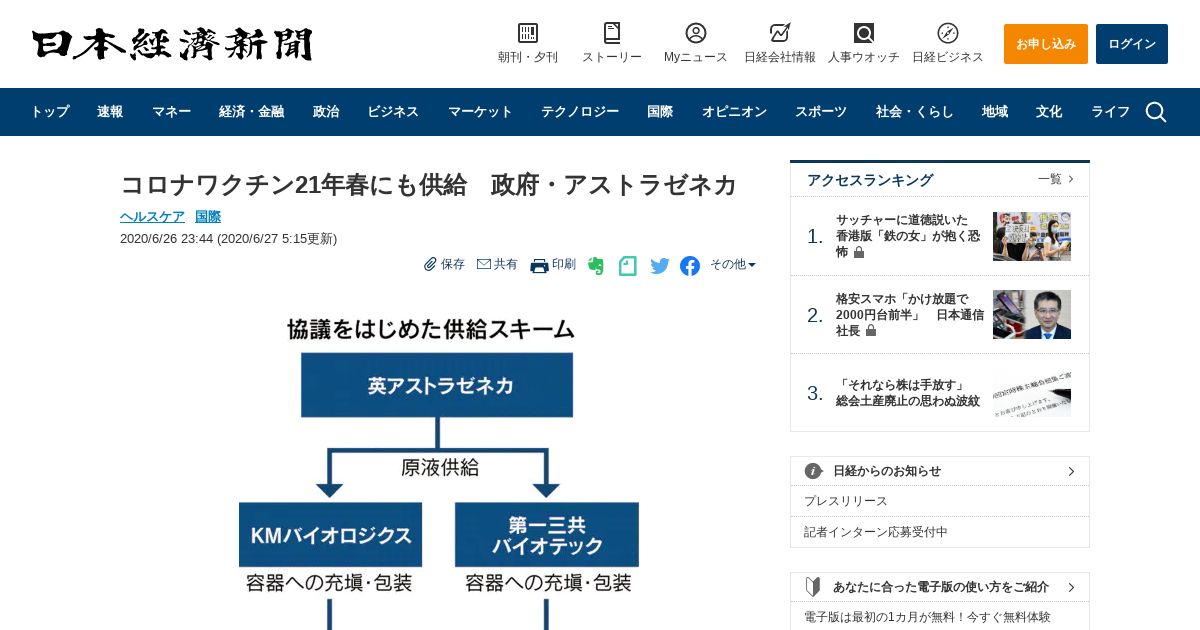Click thumbnail of ranking item 3

pyautogui.click(x=1032, y=393)
